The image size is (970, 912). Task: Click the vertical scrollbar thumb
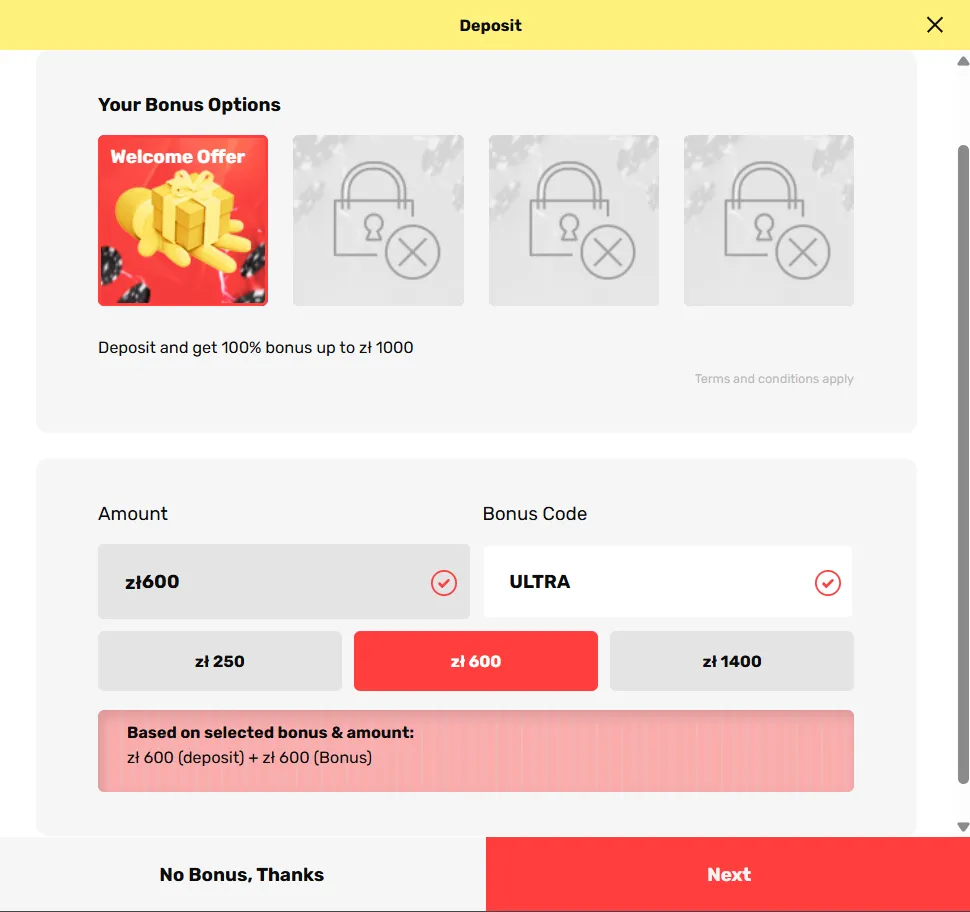[963, 460]
